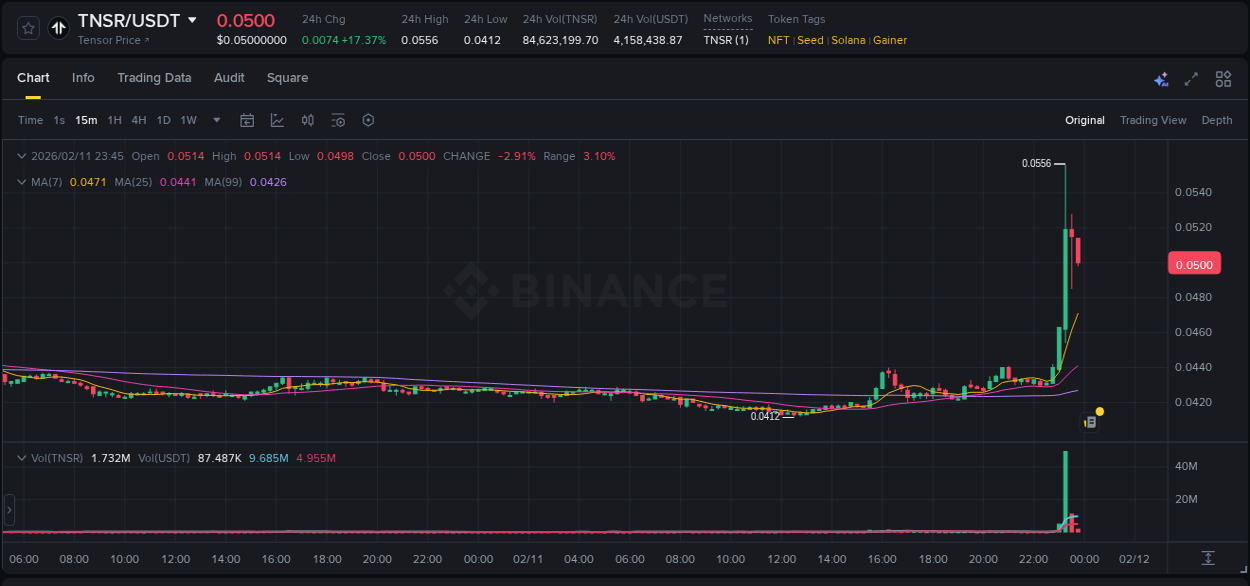Open the hexagon chart settings icon
1250x586 pixels.
[x=368, y=120]
